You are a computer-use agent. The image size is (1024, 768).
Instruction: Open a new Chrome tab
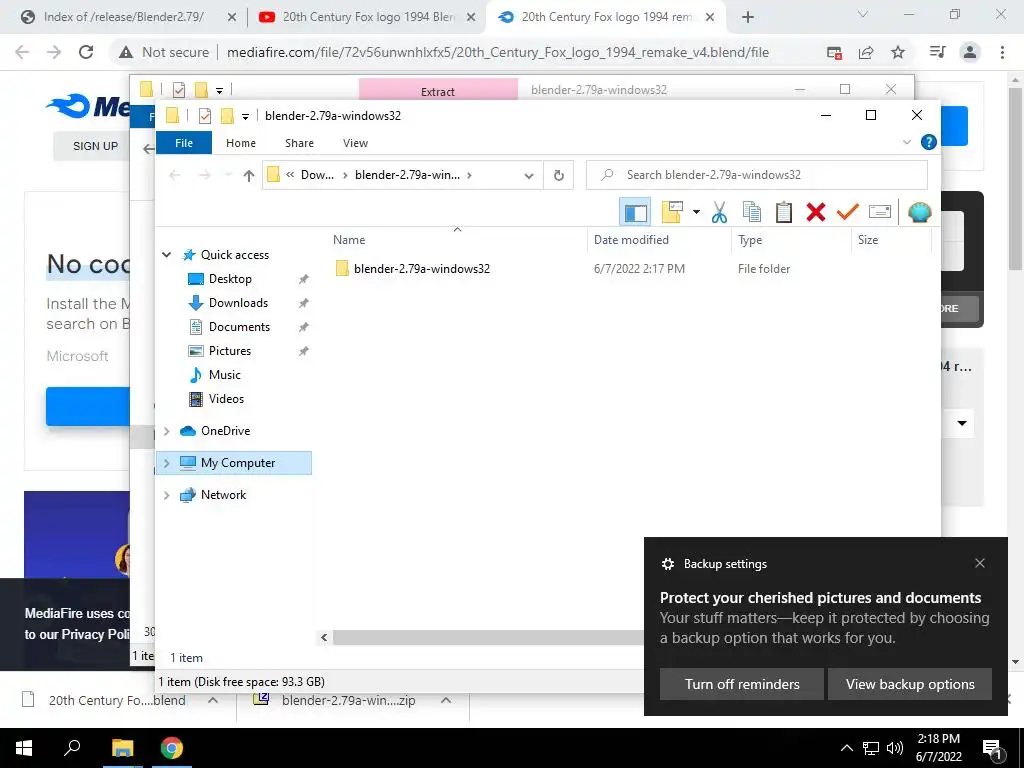tap(748, 18)
